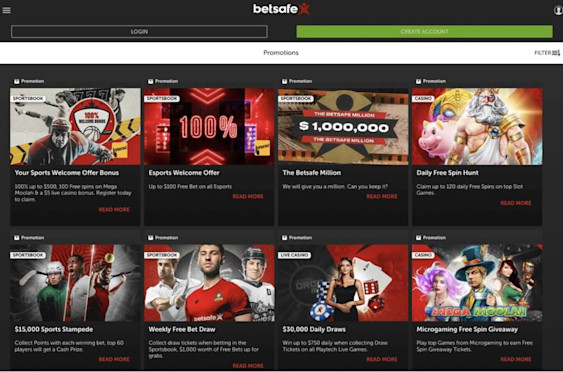Viewport: 563px width, 372px height.
Task: Click 'Up to $100 Free Bet on all Esports' text
Action: tap(190, 187)
